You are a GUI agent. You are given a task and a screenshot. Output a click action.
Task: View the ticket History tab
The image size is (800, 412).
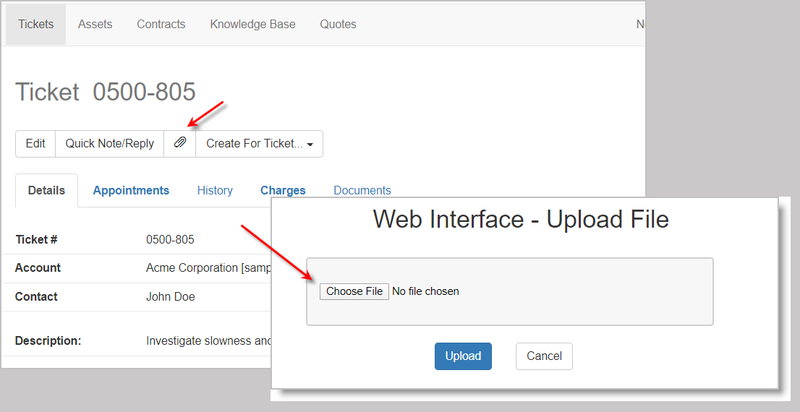pos(215,190)
